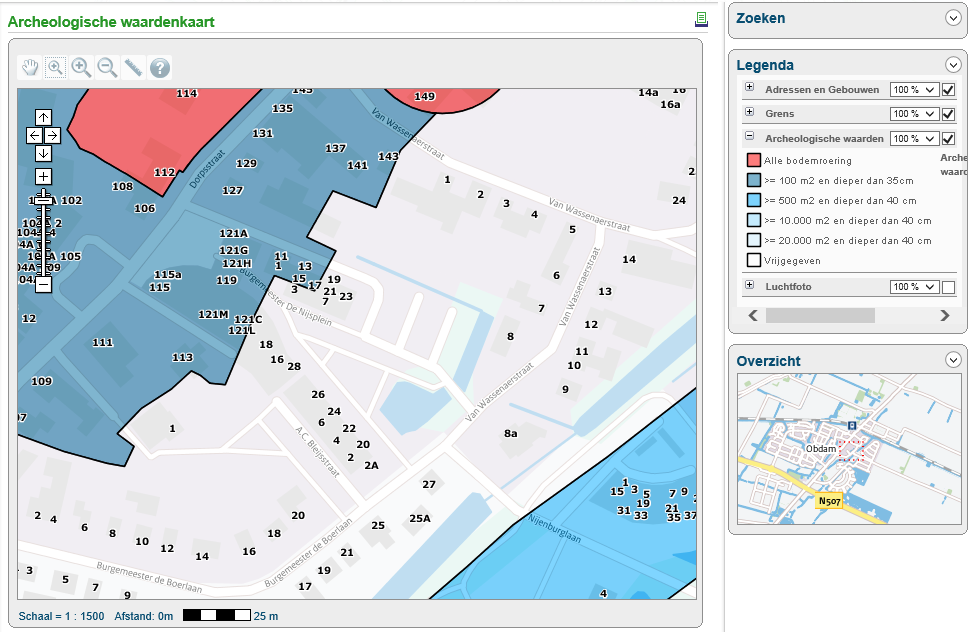Collapse the Archeologische waarden legend group

[x=750, y=136]
